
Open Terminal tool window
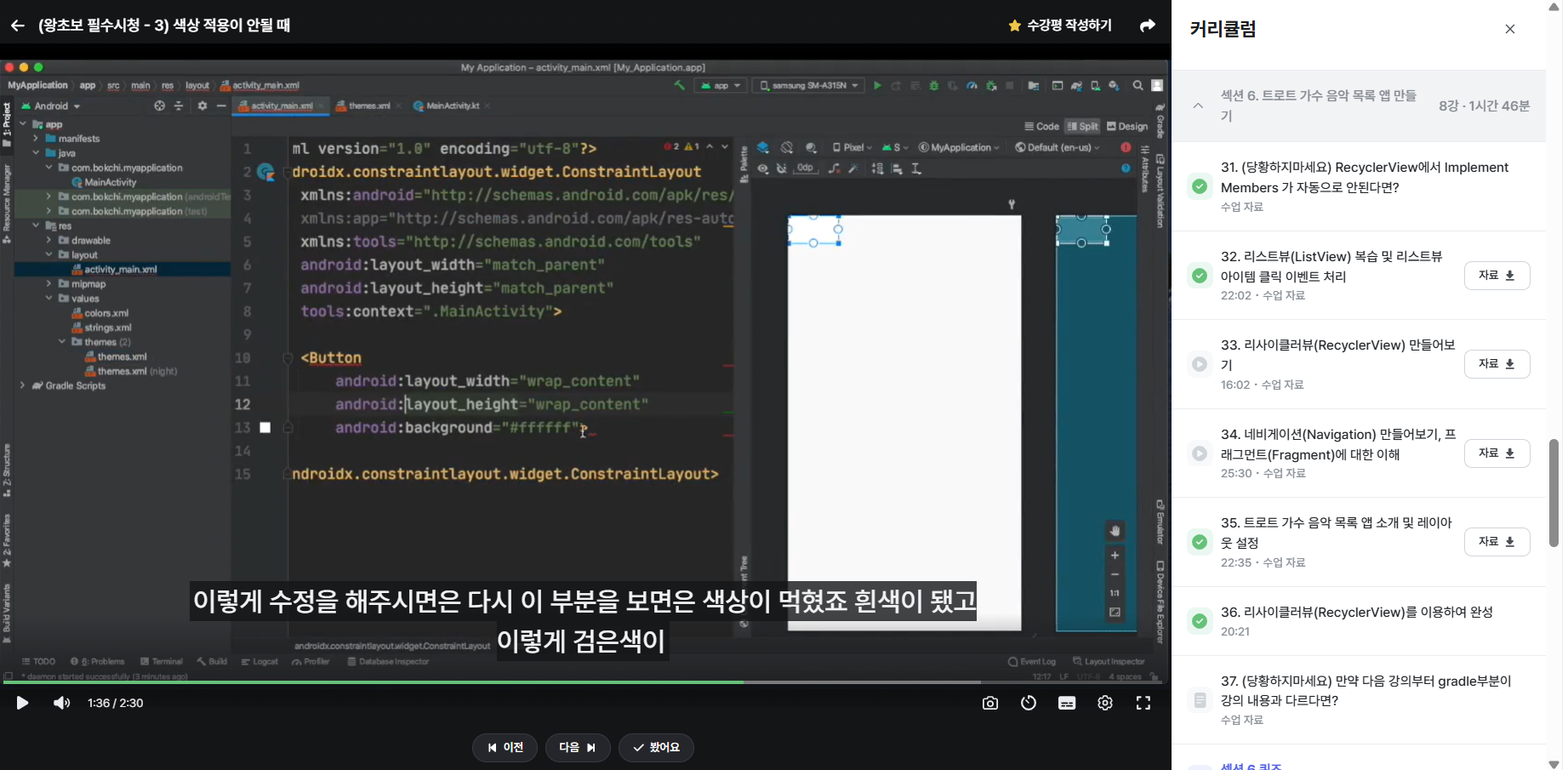coord(162,661)
